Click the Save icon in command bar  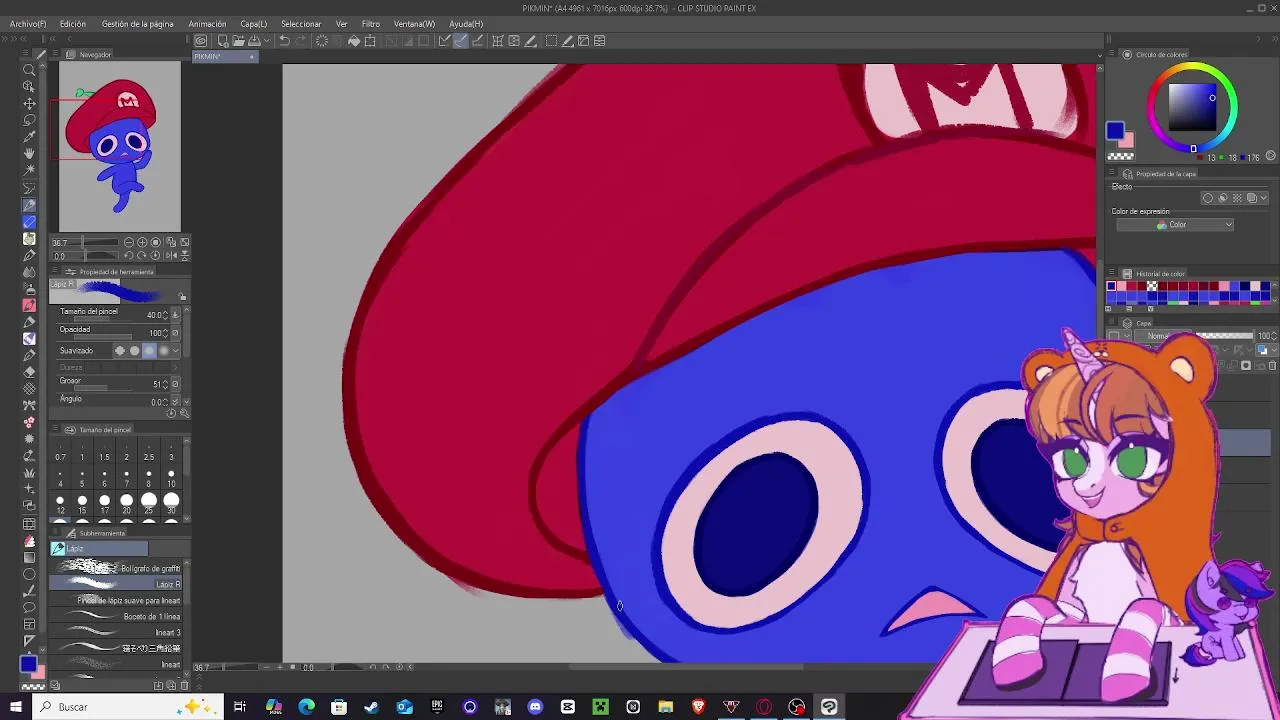click(254, 41)
